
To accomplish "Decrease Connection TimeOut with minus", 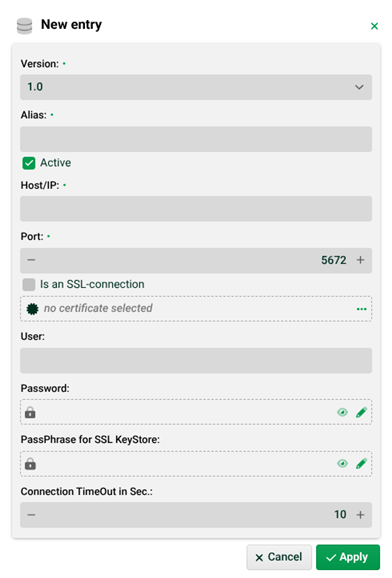I will tap(31, 515).
